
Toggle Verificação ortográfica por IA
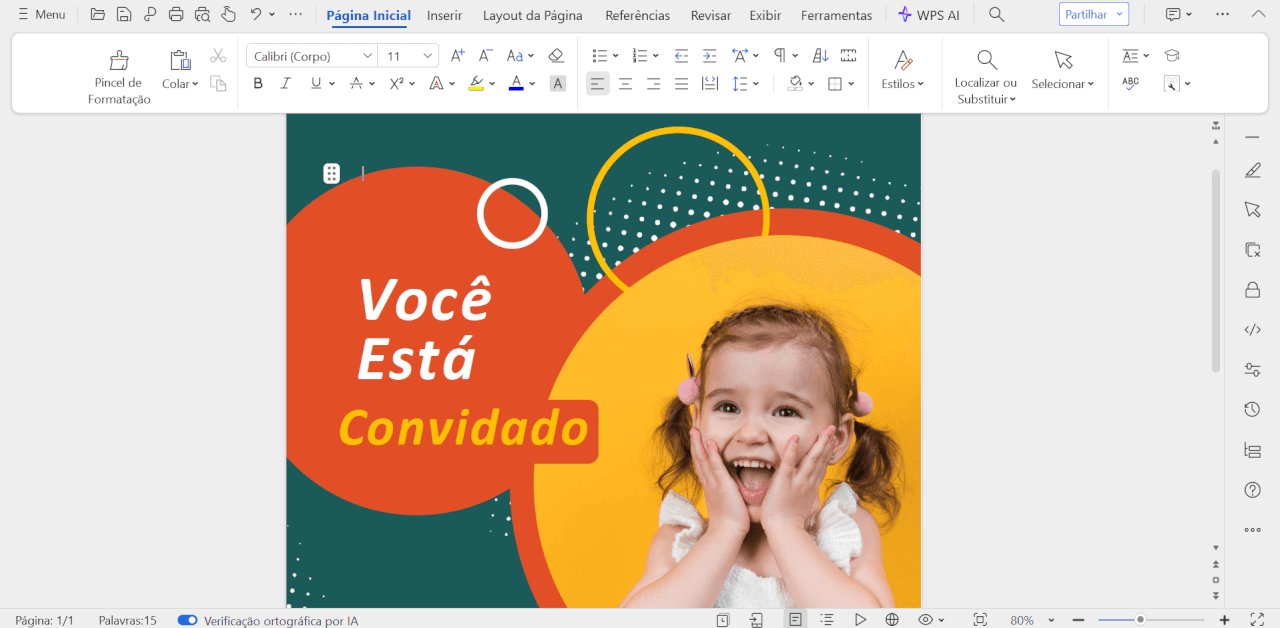[188, 619]
